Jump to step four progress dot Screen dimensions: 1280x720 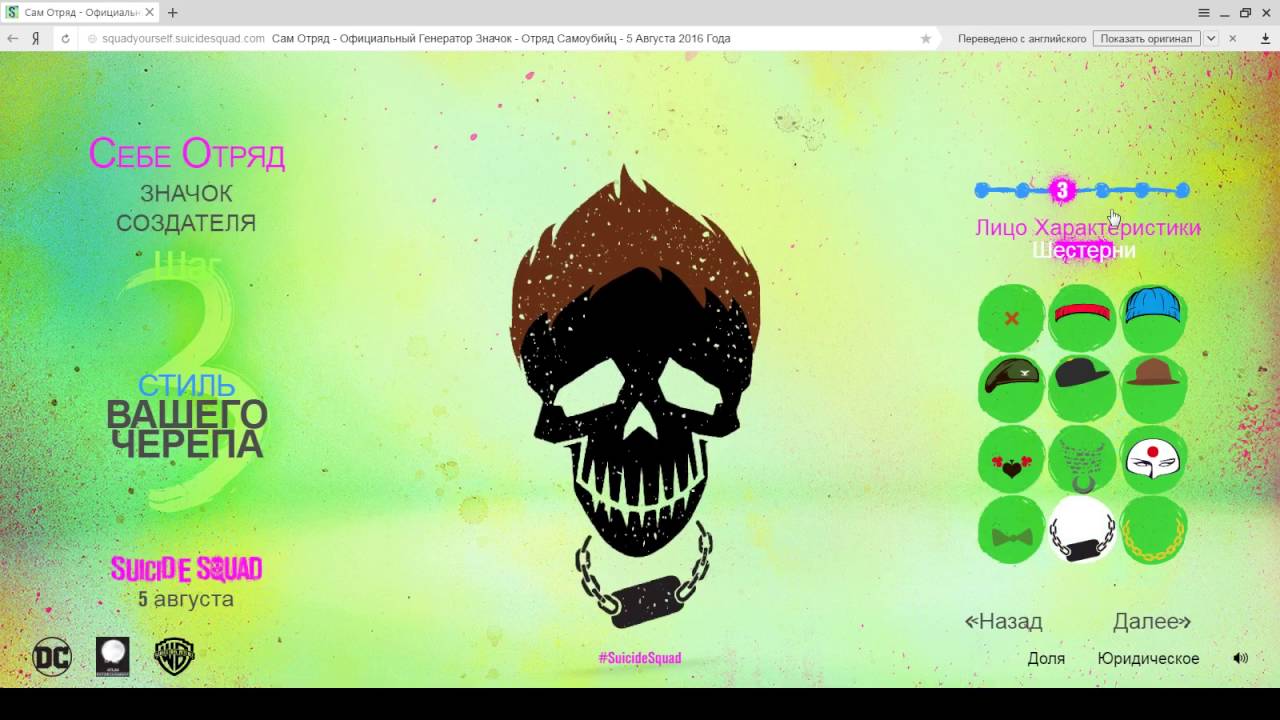tap(1102, 190)
